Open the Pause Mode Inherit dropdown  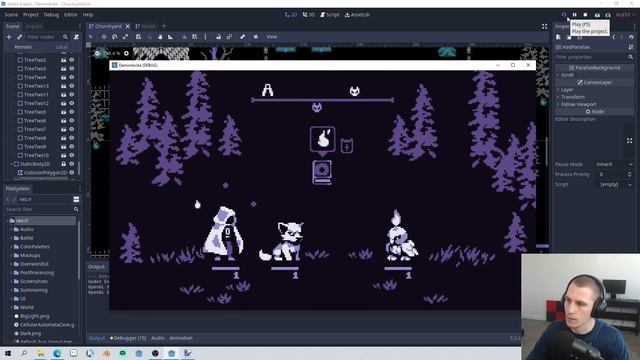(614, 164)
